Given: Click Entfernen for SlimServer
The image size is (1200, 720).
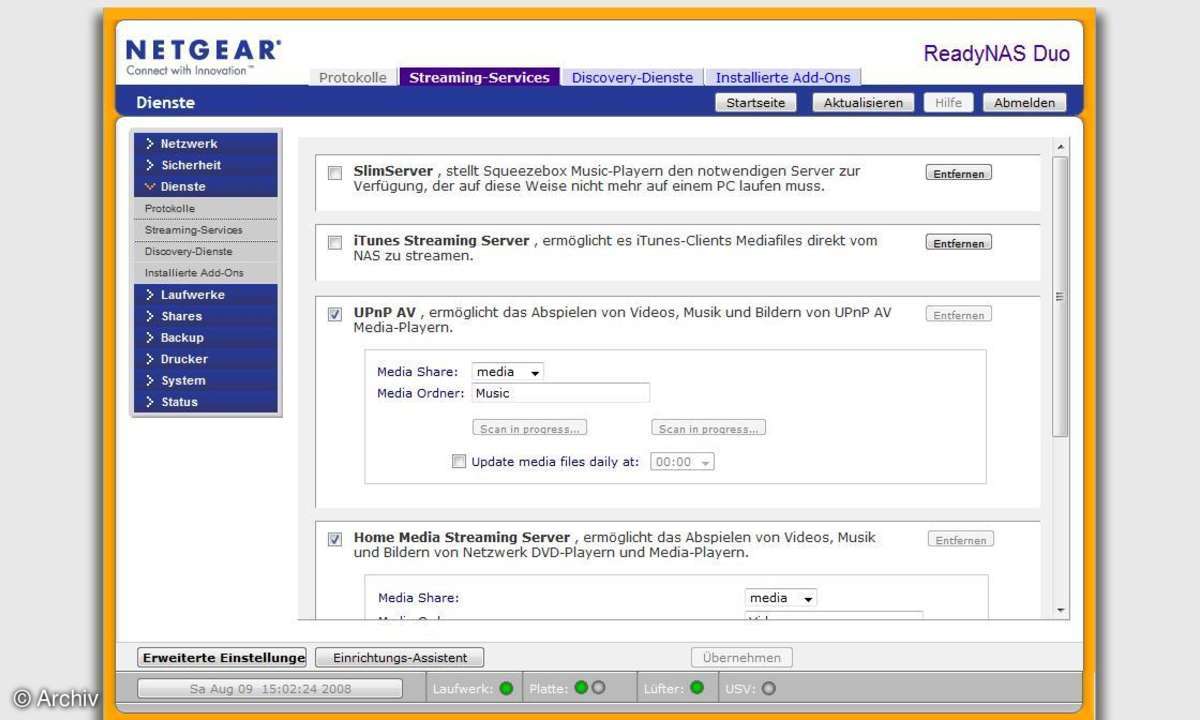Looking at the screenshot, I should coord(958,173).
